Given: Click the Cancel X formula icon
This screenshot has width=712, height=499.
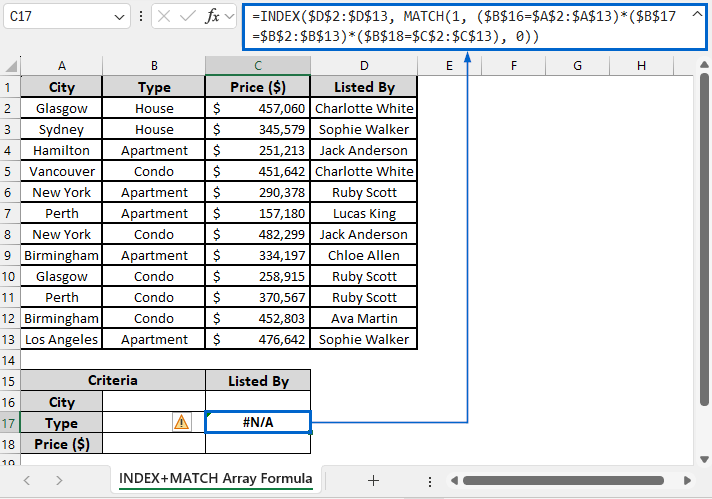Looking at the screenshot, I should click(164, 17).
